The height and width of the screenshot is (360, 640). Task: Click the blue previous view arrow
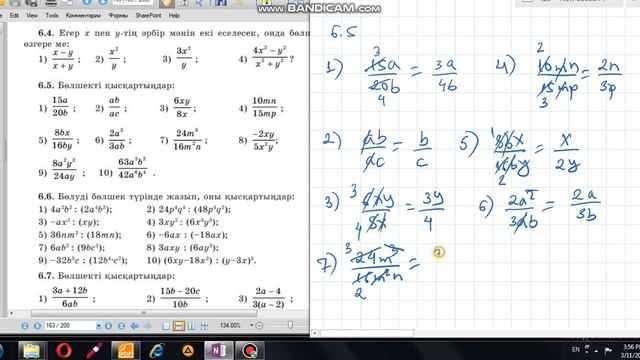(135, 326)
